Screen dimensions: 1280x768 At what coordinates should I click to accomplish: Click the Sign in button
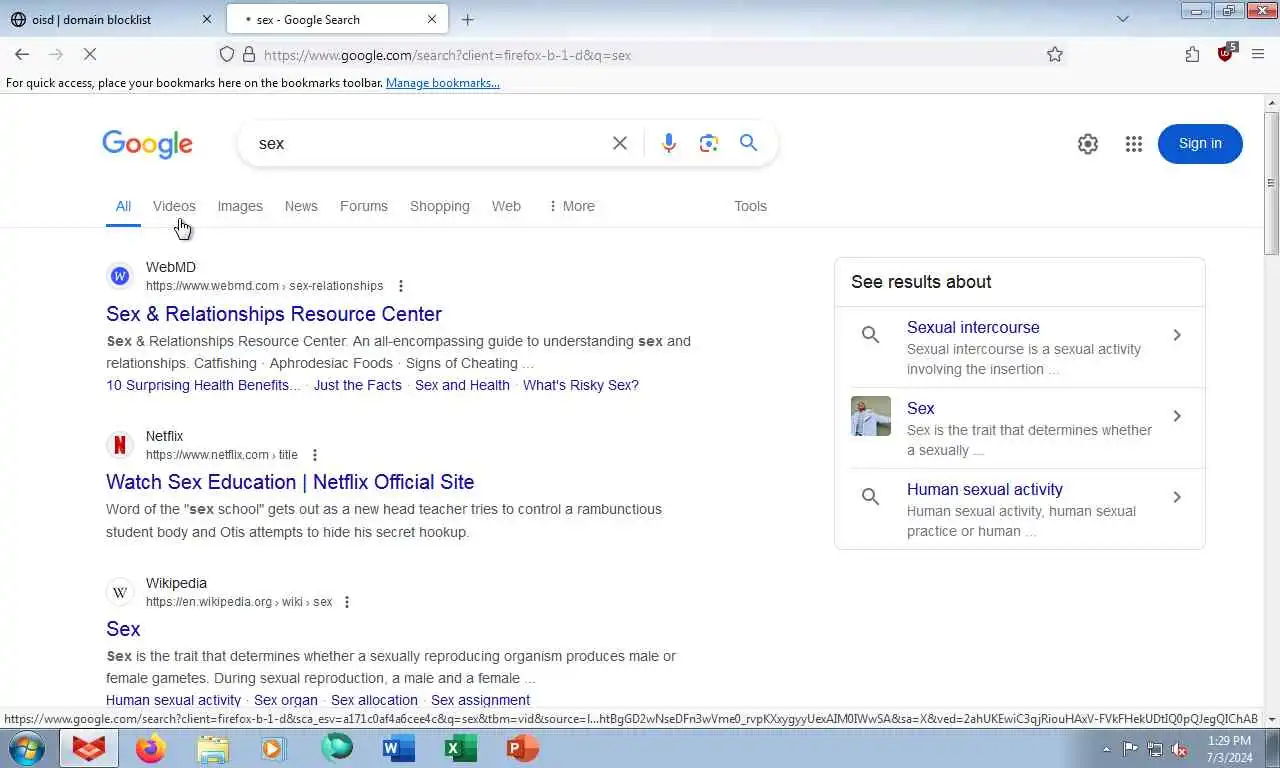coord(1200,144)
